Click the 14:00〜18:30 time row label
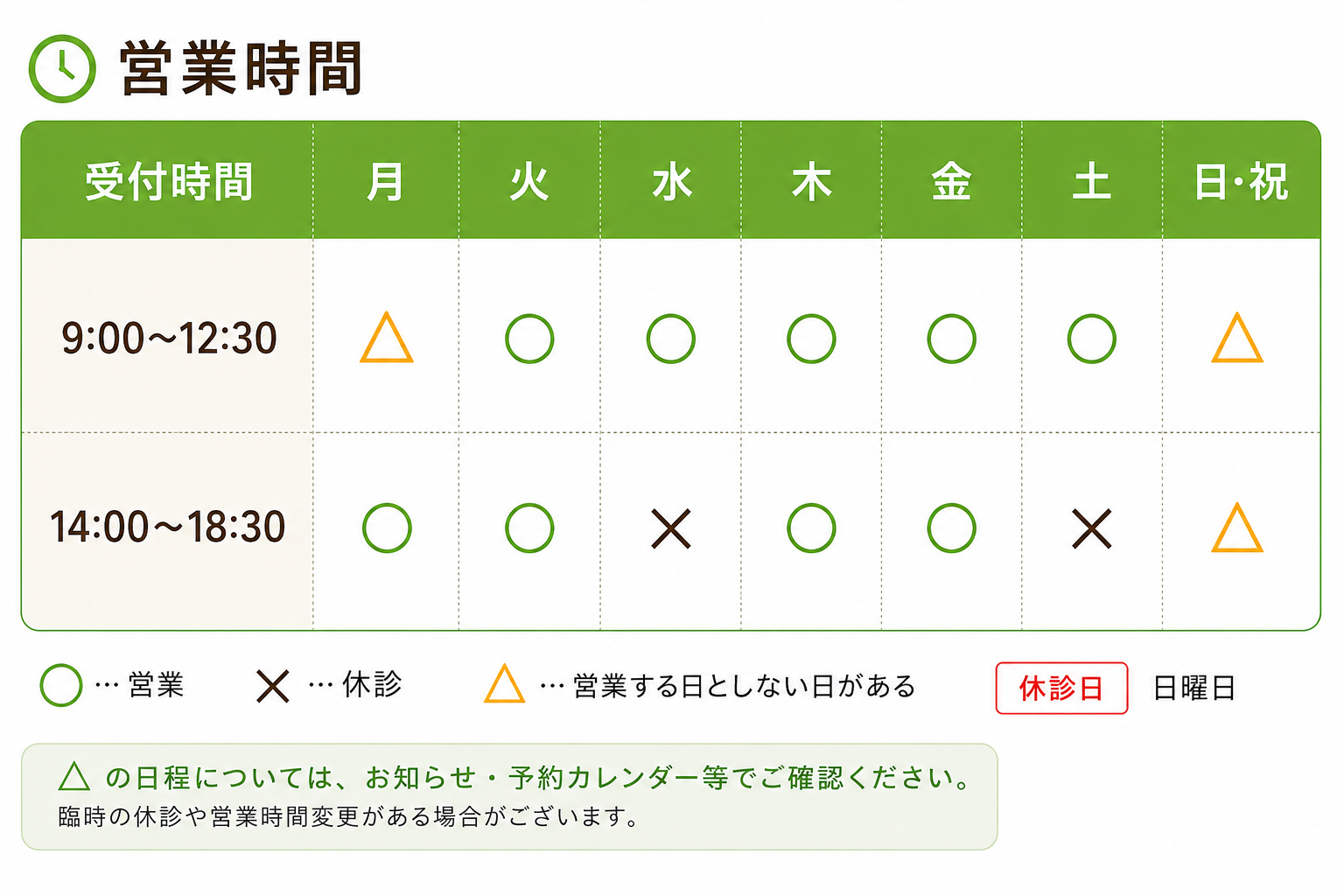 (x=168, y=528)
